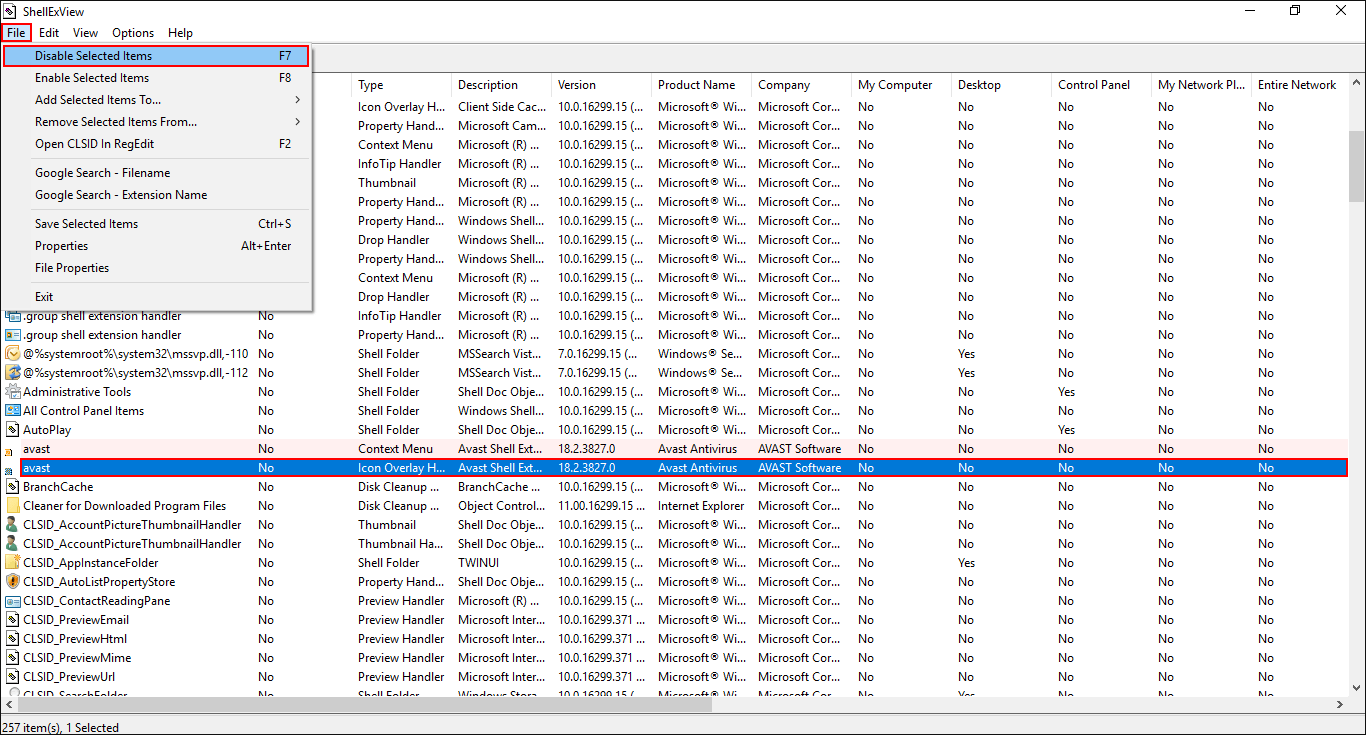Choose Disable Selected Items from File menu
1366x735 pixels.
point(156,56)
